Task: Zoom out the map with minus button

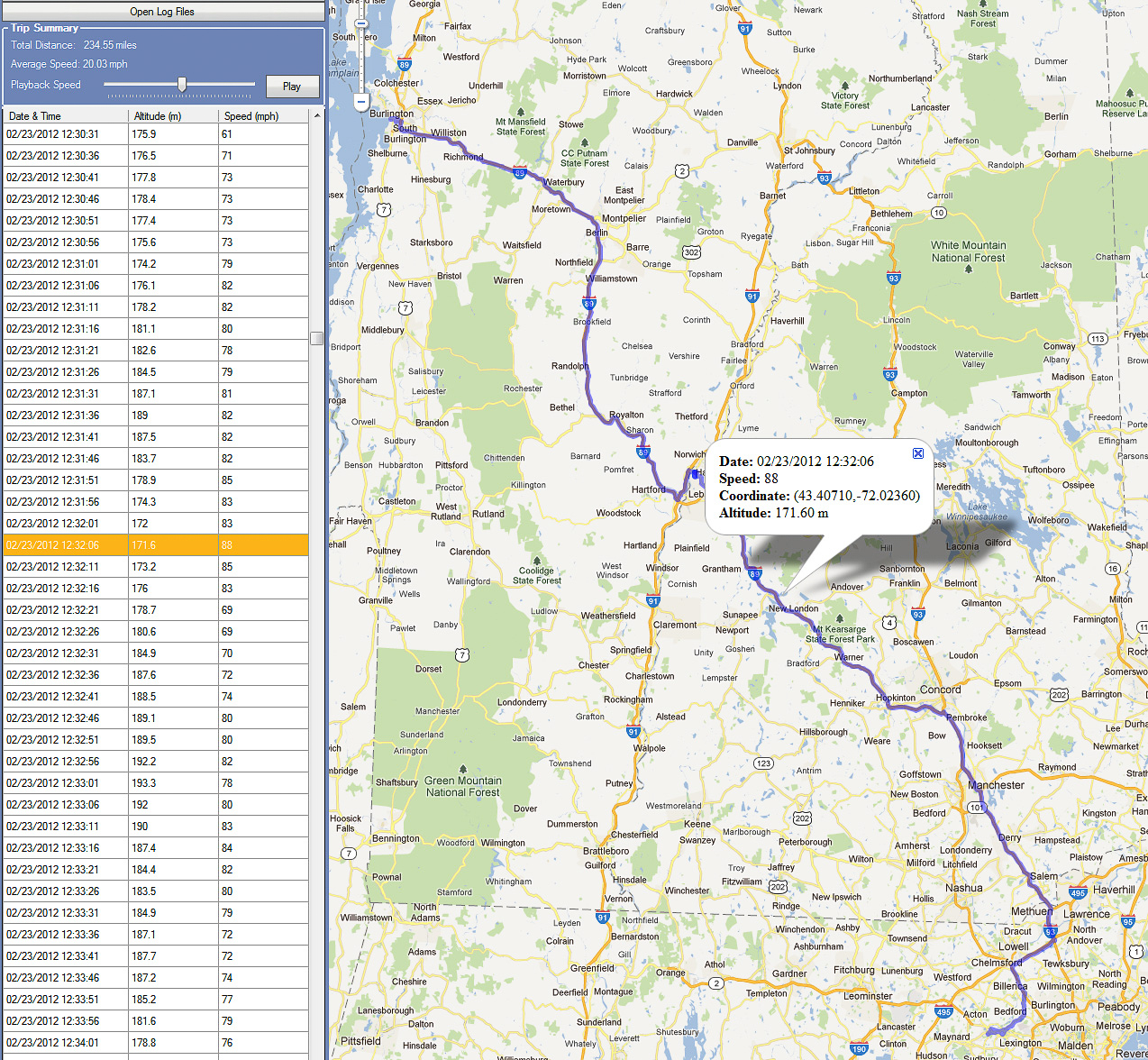Action: [x=361, y=103]
